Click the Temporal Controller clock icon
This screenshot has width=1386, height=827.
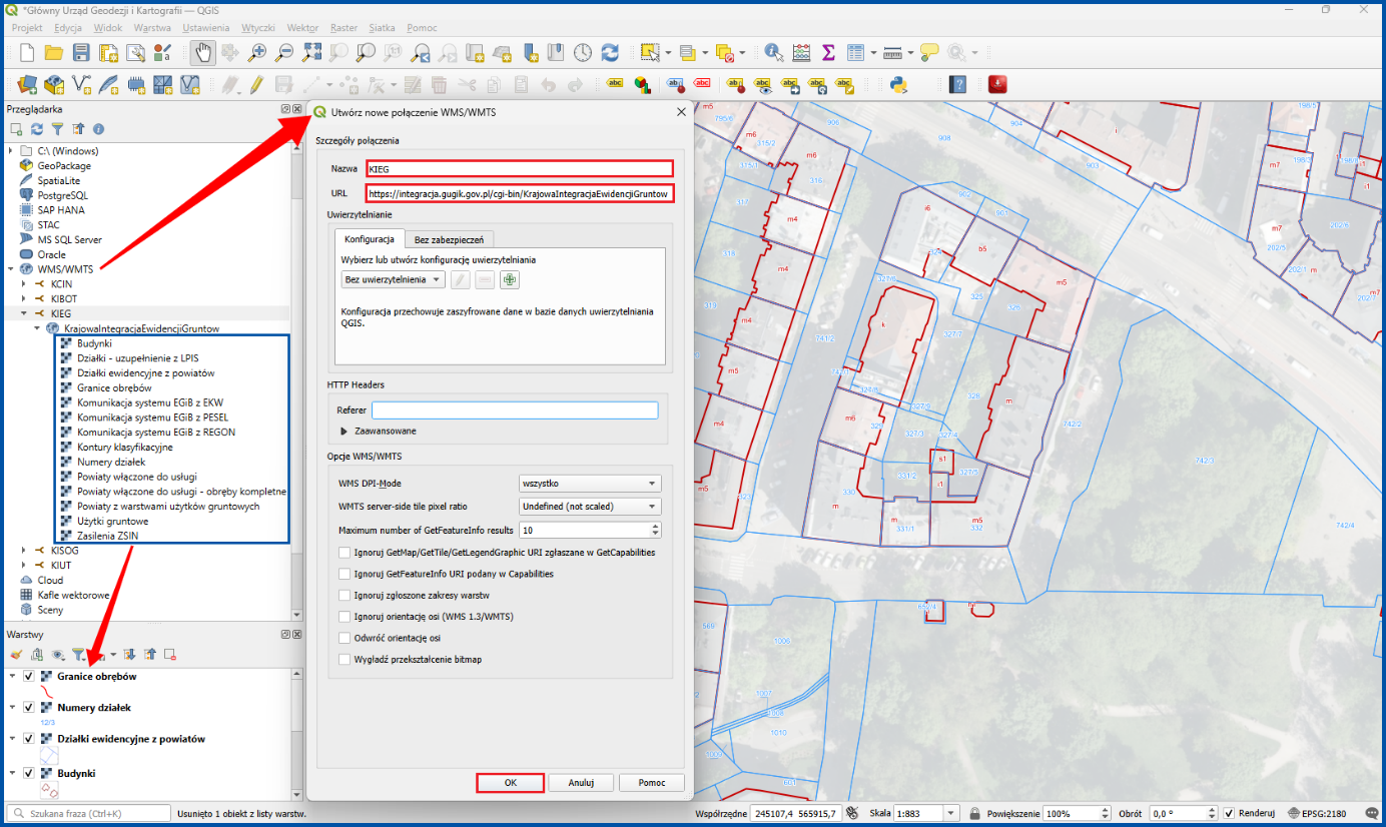tap(582, 52)
